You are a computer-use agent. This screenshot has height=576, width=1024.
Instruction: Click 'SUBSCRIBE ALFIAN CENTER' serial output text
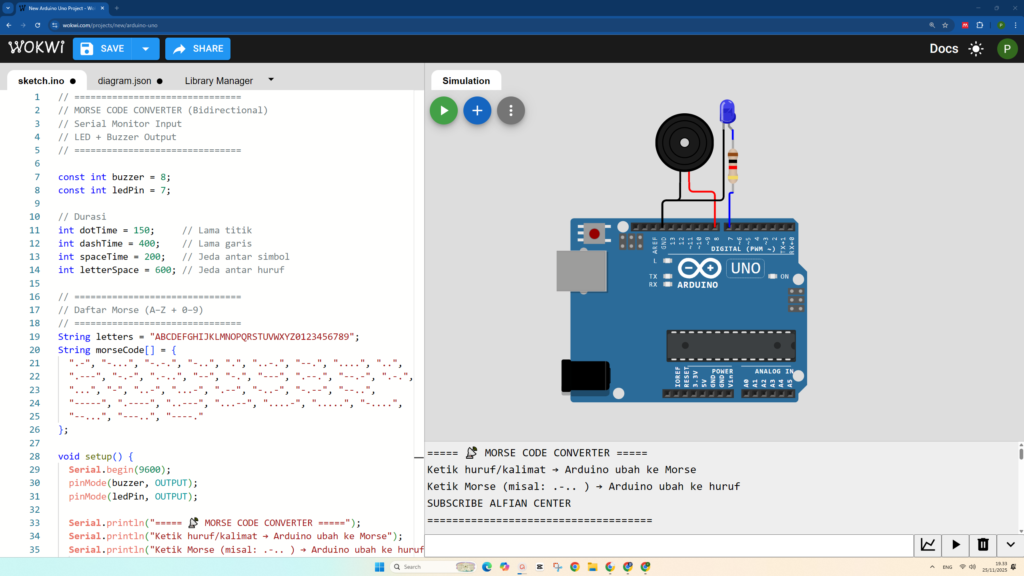coord(499,504)
